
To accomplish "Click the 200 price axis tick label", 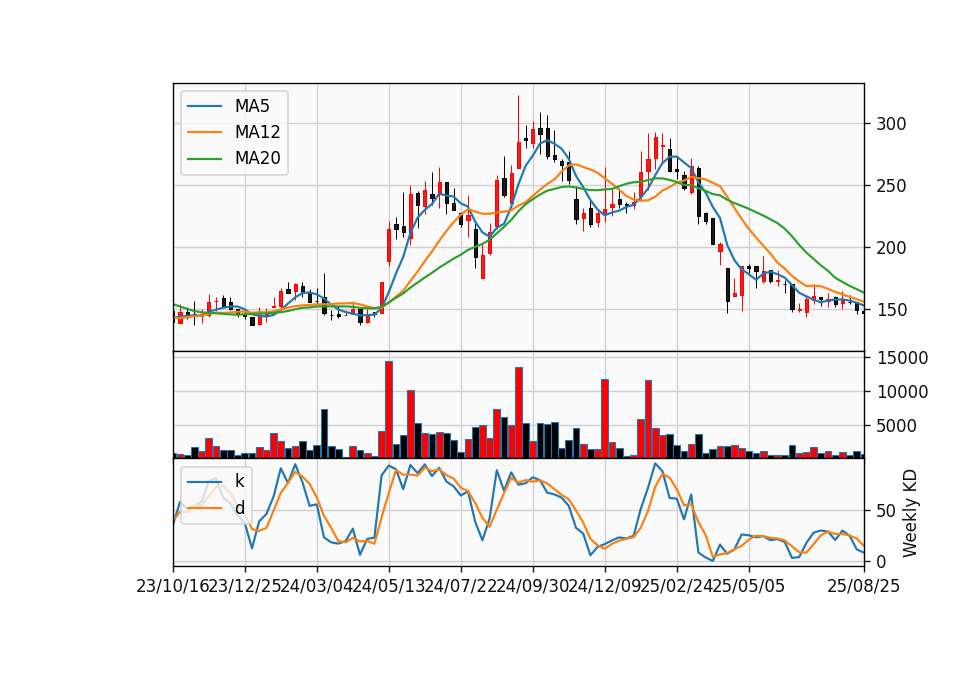I will pos(891,248).
